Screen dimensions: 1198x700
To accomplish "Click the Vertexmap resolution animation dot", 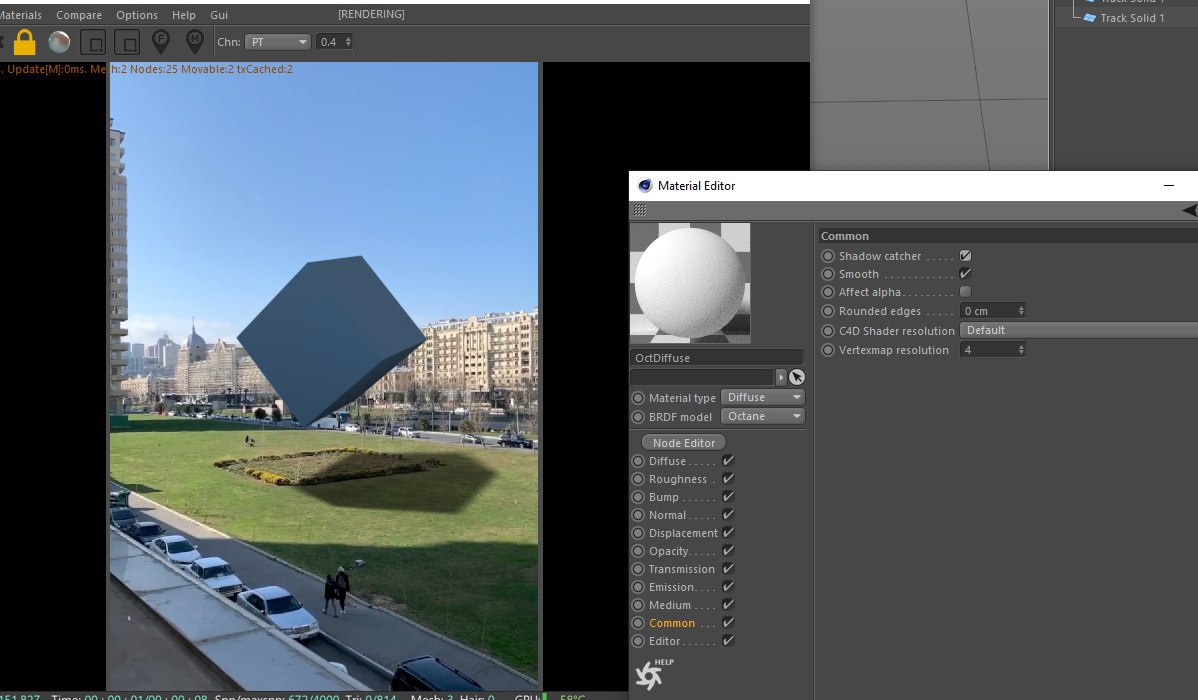I will click(827, 350).
